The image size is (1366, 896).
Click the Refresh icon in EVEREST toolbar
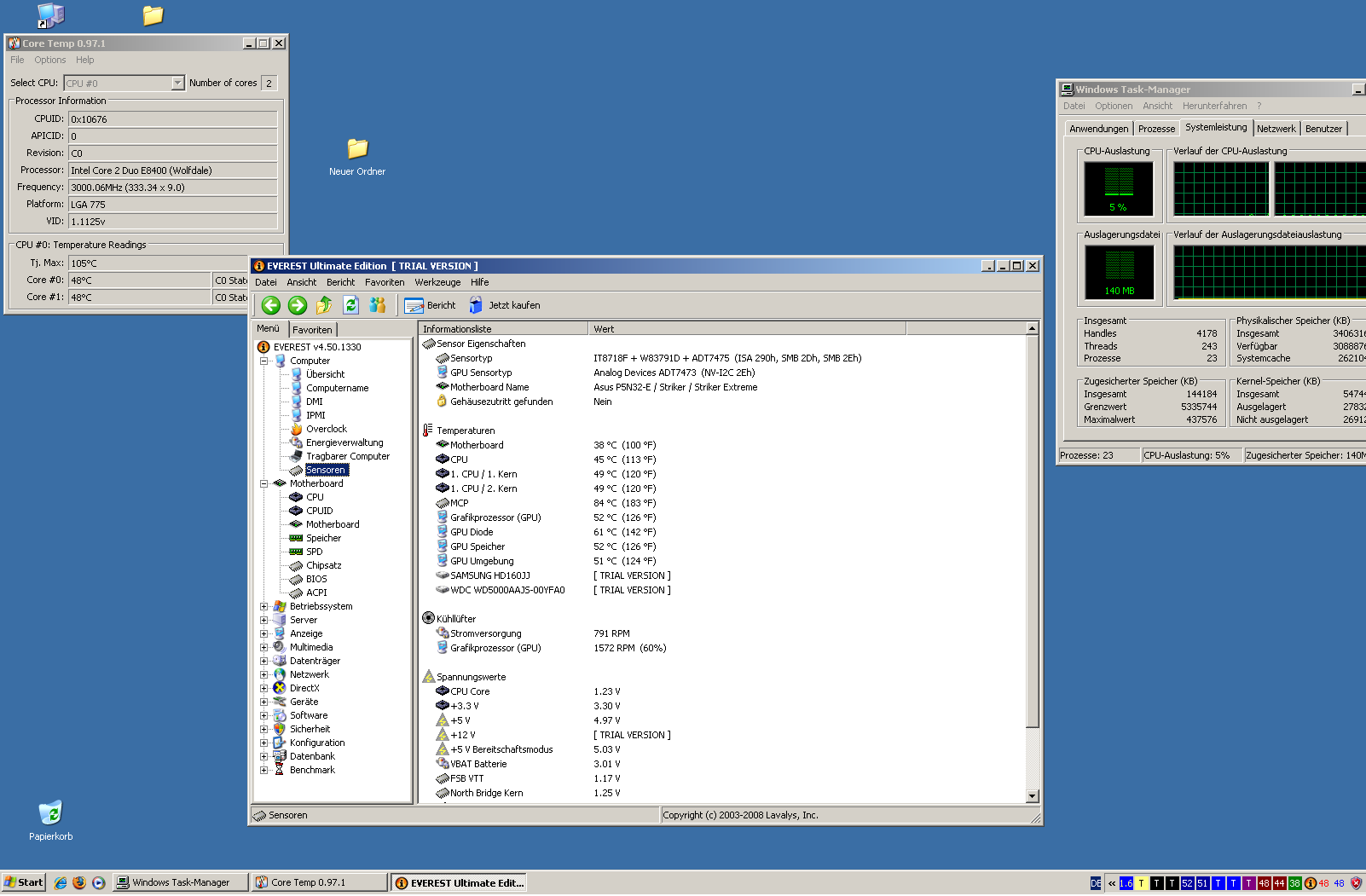coord(350,305)
